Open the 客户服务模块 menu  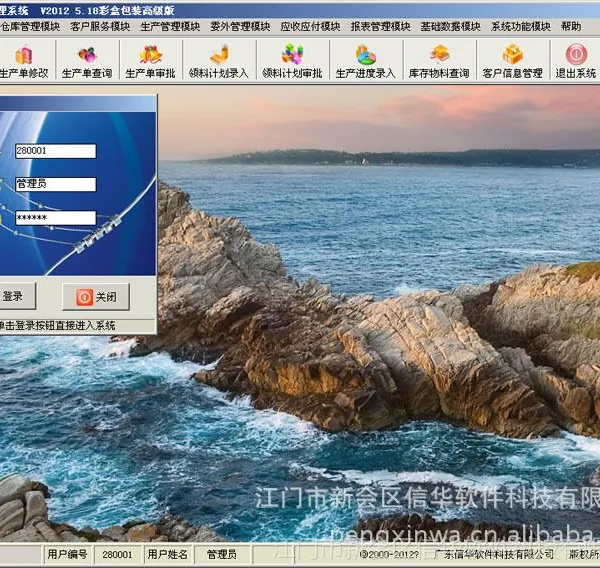(x=100, y=26)
